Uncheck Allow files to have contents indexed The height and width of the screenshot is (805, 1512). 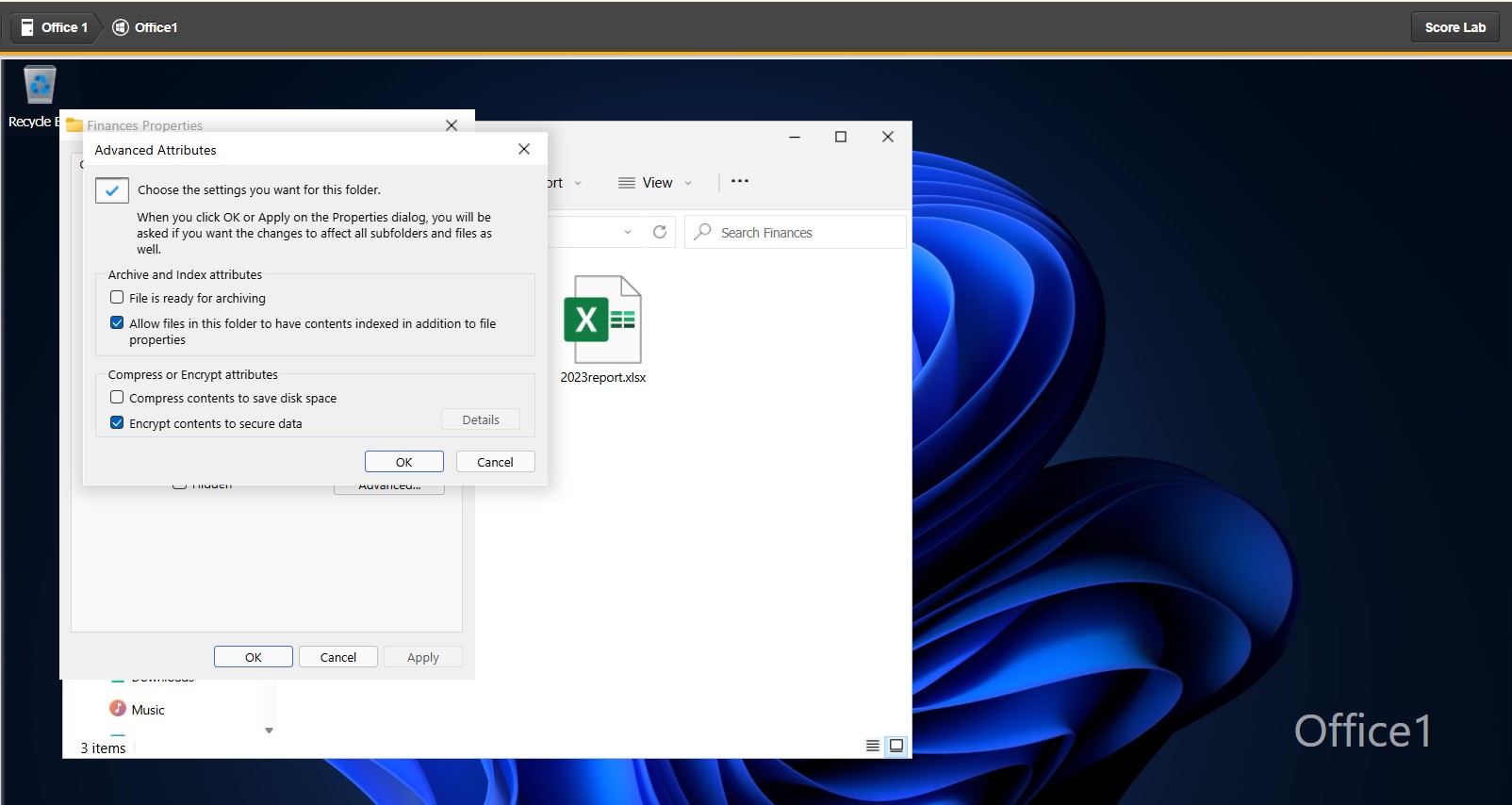click(x=117, y=323)
